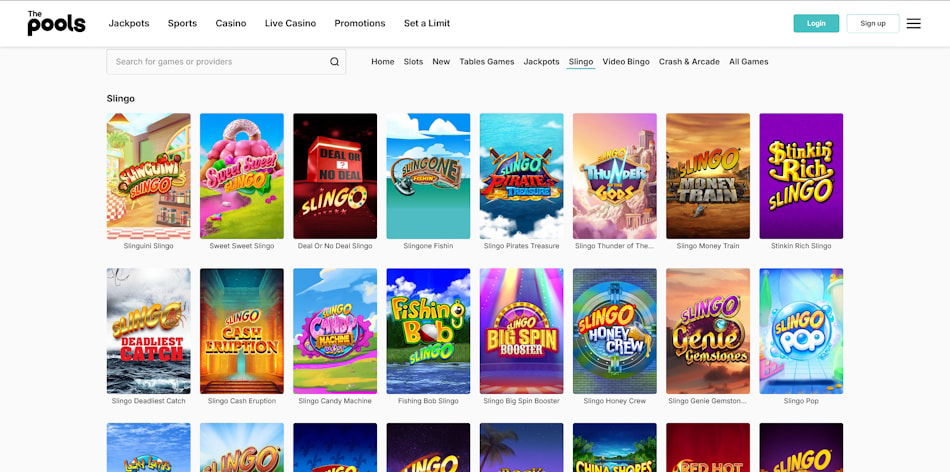Open Casino in the top navigation

coord(231,24)
